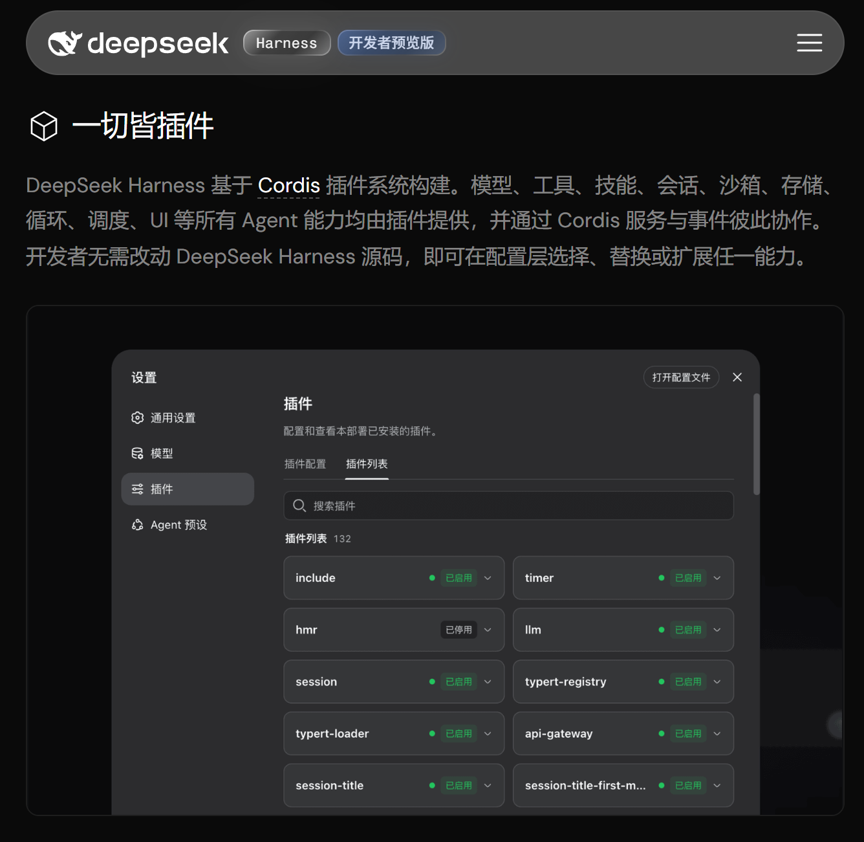Open the Cordis link
864x842 pixels.
coord(289,186)
